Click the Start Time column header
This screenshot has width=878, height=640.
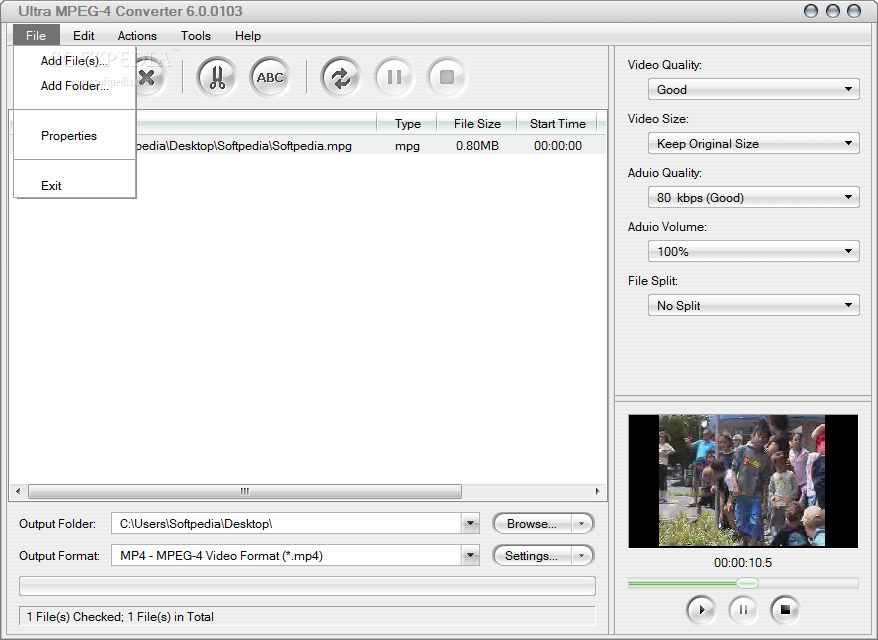[x=558, y=124]
